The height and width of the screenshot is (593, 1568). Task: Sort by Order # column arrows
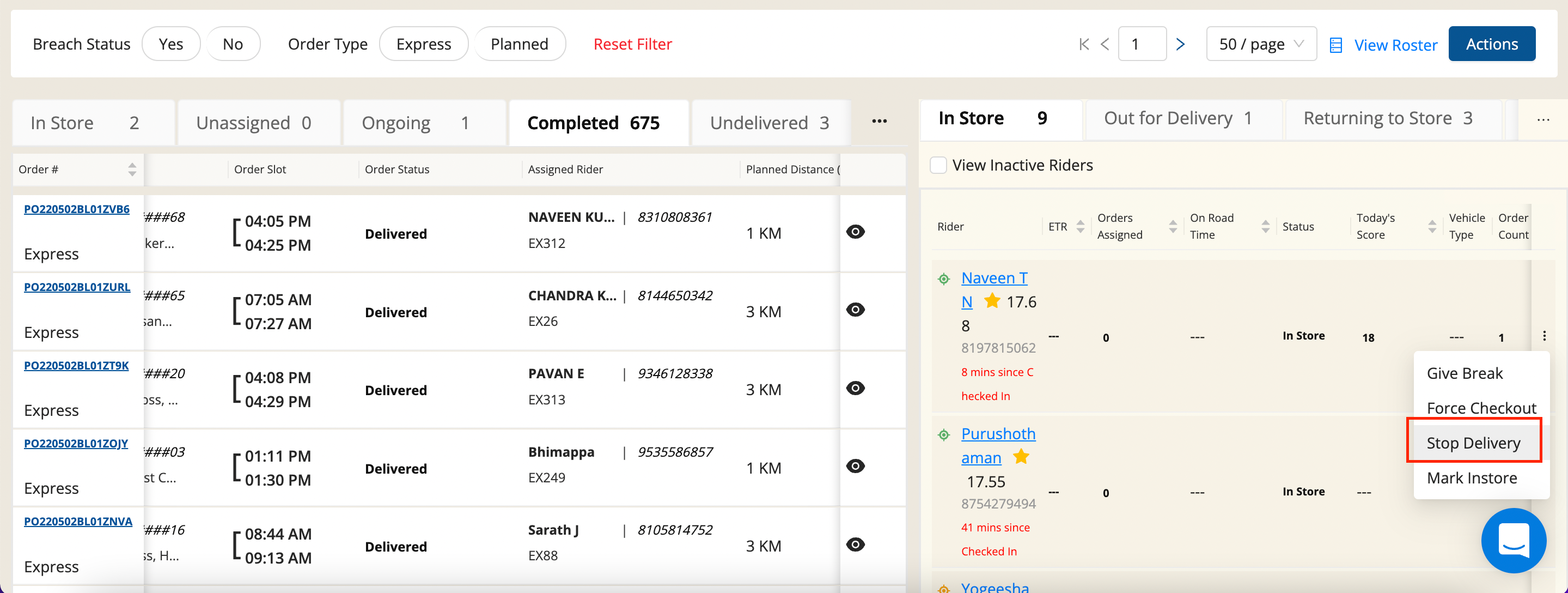click(x=132, y=170)
